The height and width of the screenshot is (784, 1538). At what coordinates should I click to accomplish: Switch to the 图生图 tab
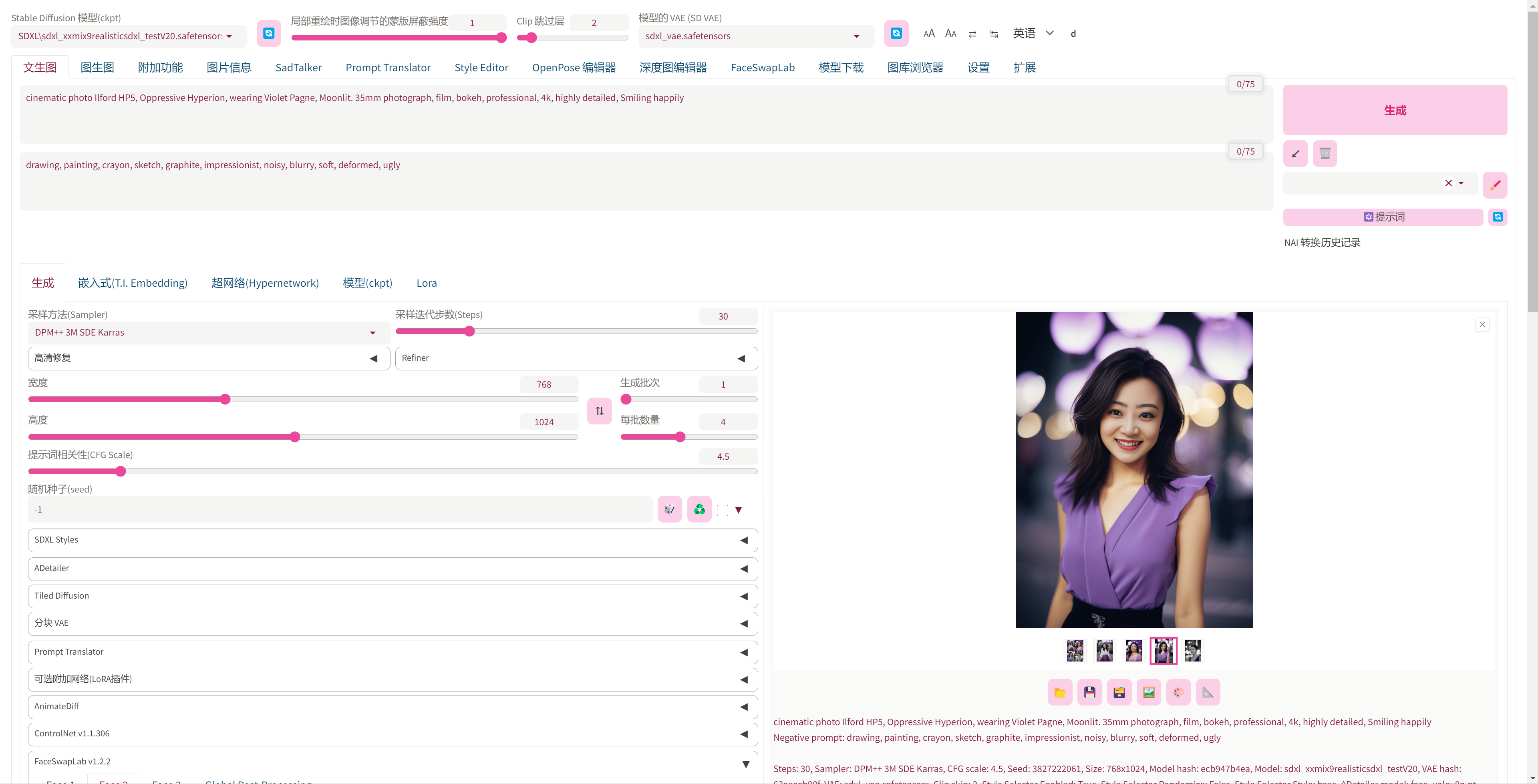[x=97, y=68]
